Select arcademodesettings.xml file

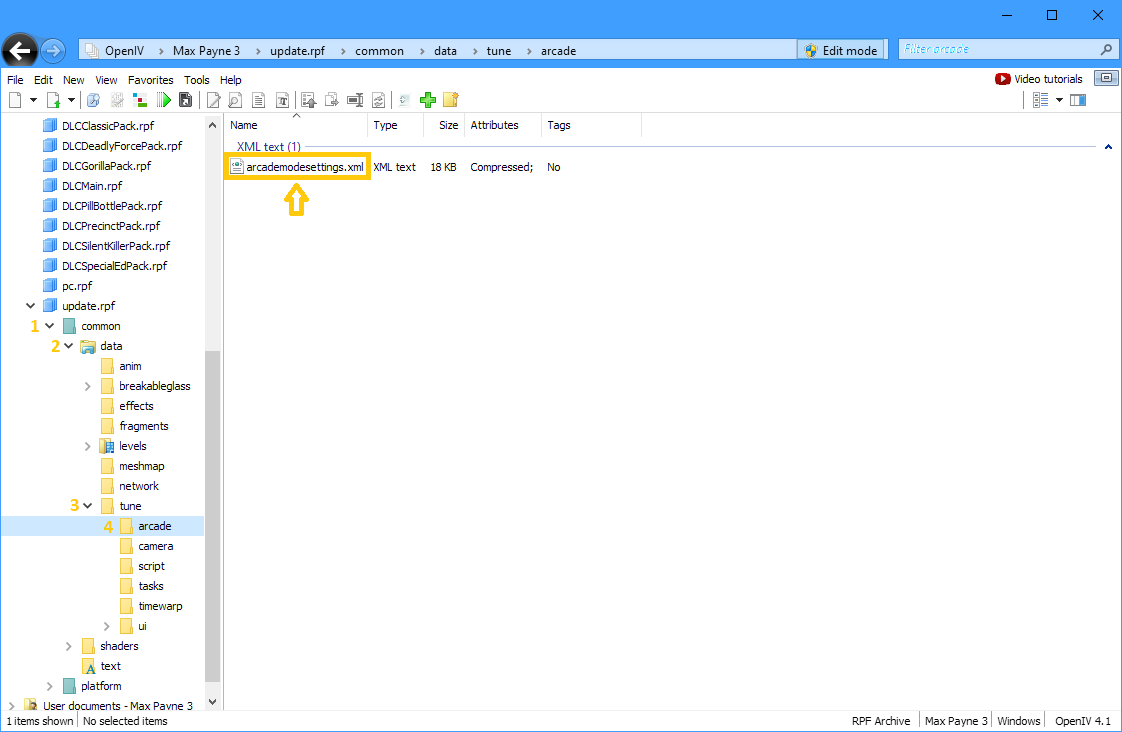click(x=297, y=167)
